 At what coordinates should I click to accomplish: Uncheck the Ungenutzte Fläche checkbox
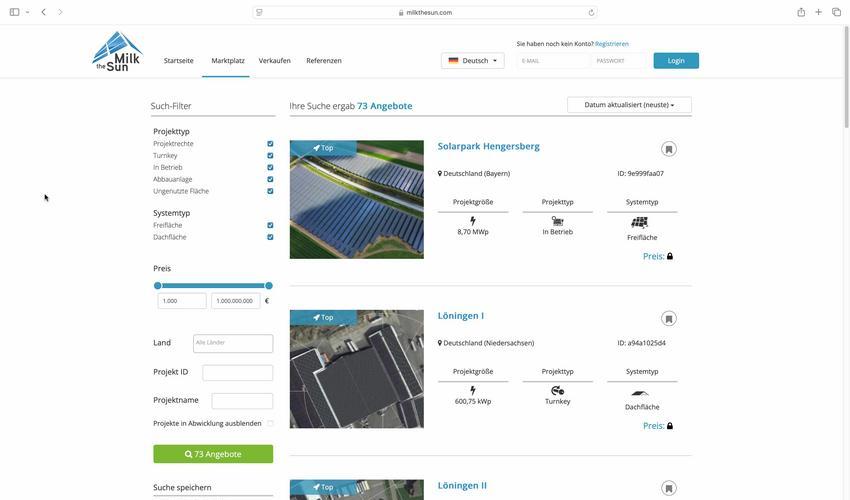pyautogui.click(x=270, y=191)
